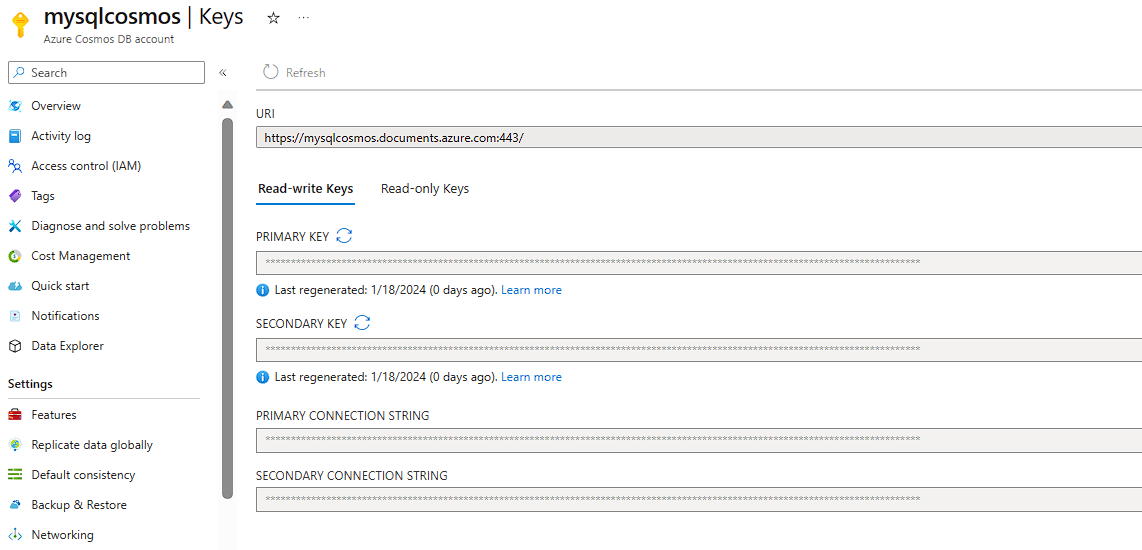
Task: Select the Read-write Keys tab
Action: point(306,189)
